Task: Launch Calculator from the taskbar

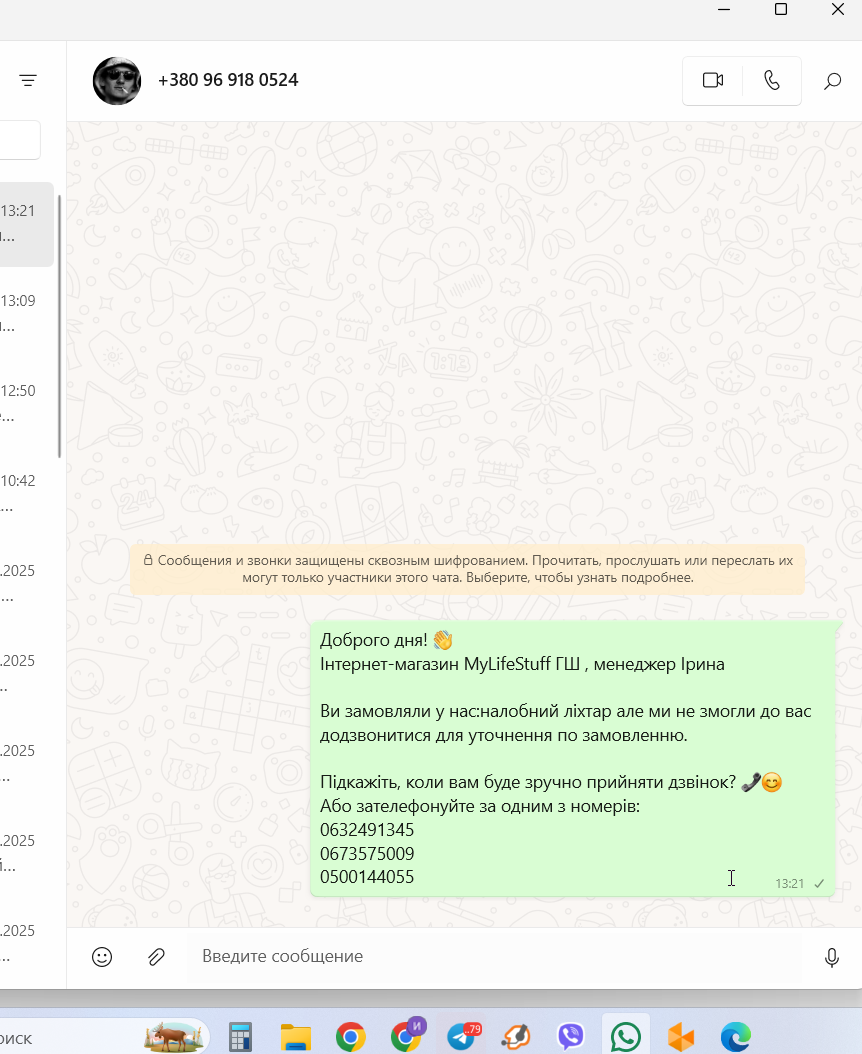Action: point(240,1037)
